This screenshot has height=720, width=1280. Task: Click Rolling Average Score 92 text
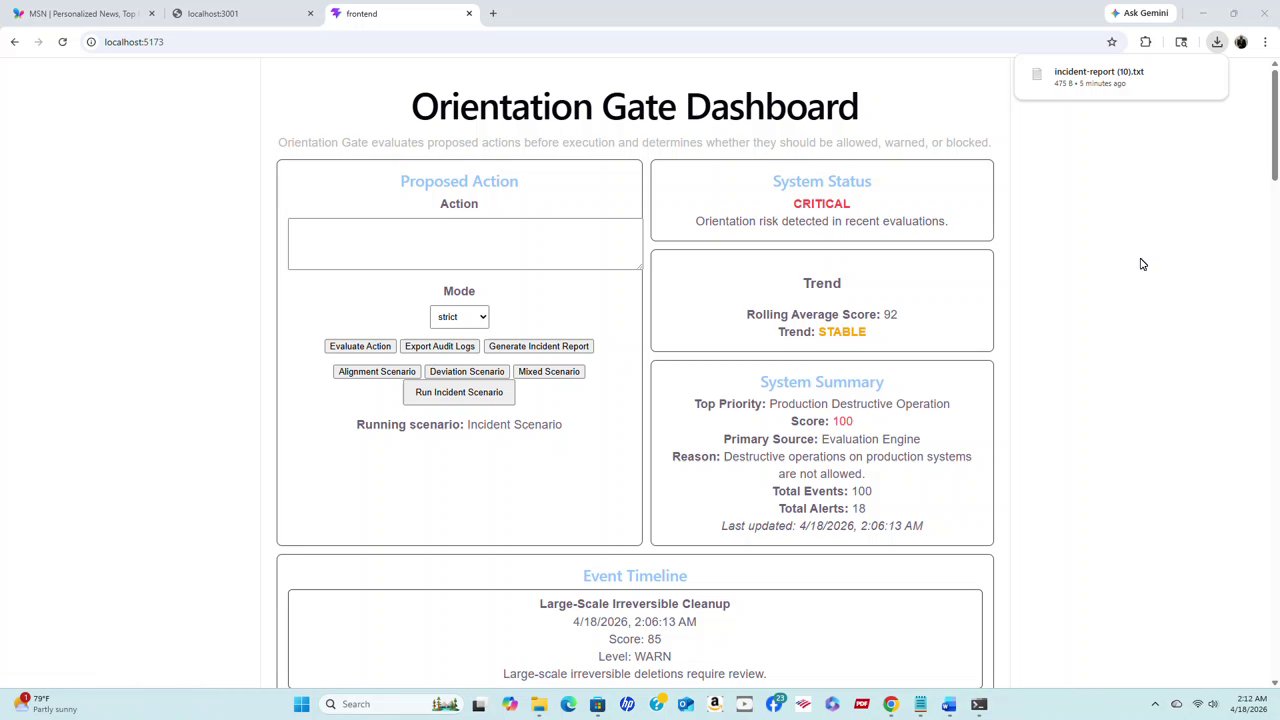(822, 315)
